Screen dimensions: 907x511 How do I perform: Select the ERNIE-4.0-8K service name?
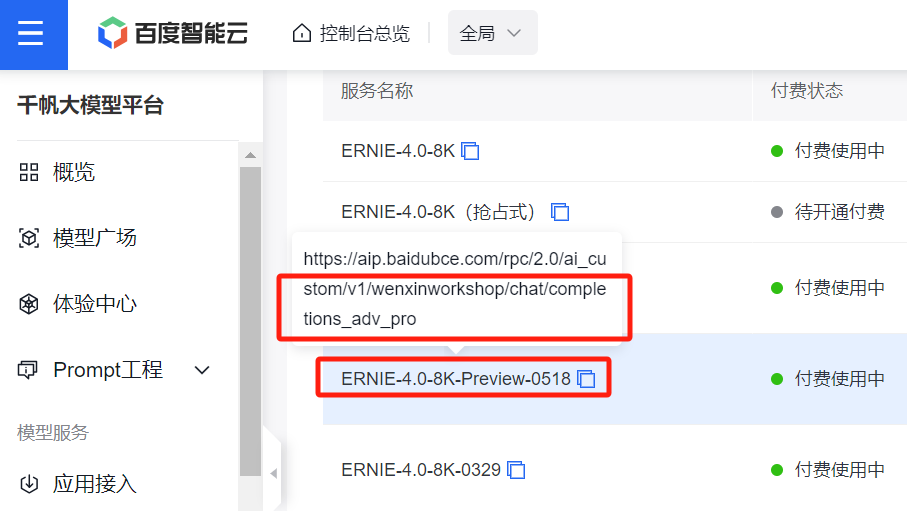398,151
